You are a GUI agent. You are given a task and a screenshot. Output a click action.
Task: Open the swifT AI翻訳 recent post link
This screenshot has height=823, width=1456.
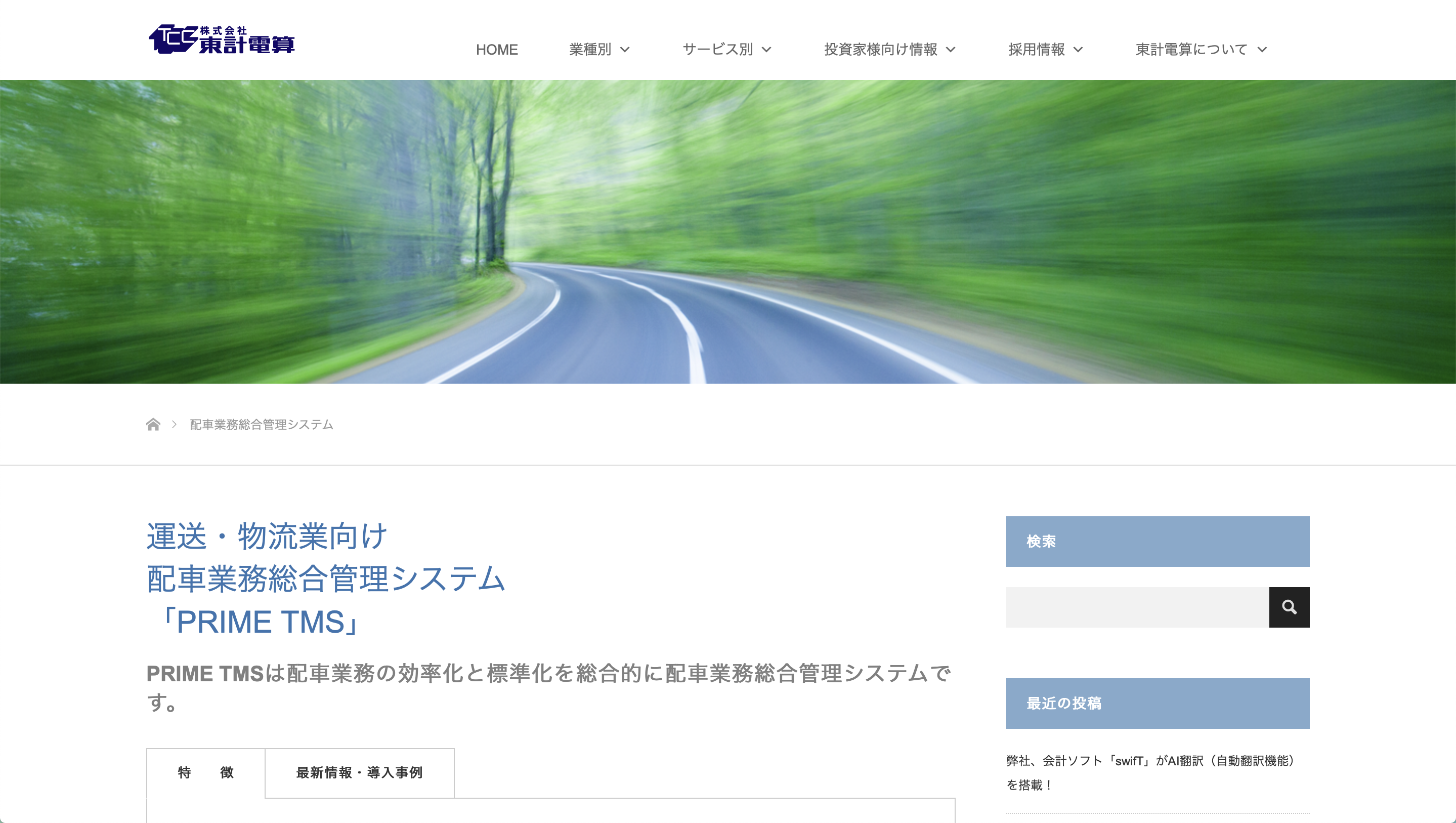coord(1151,773)
